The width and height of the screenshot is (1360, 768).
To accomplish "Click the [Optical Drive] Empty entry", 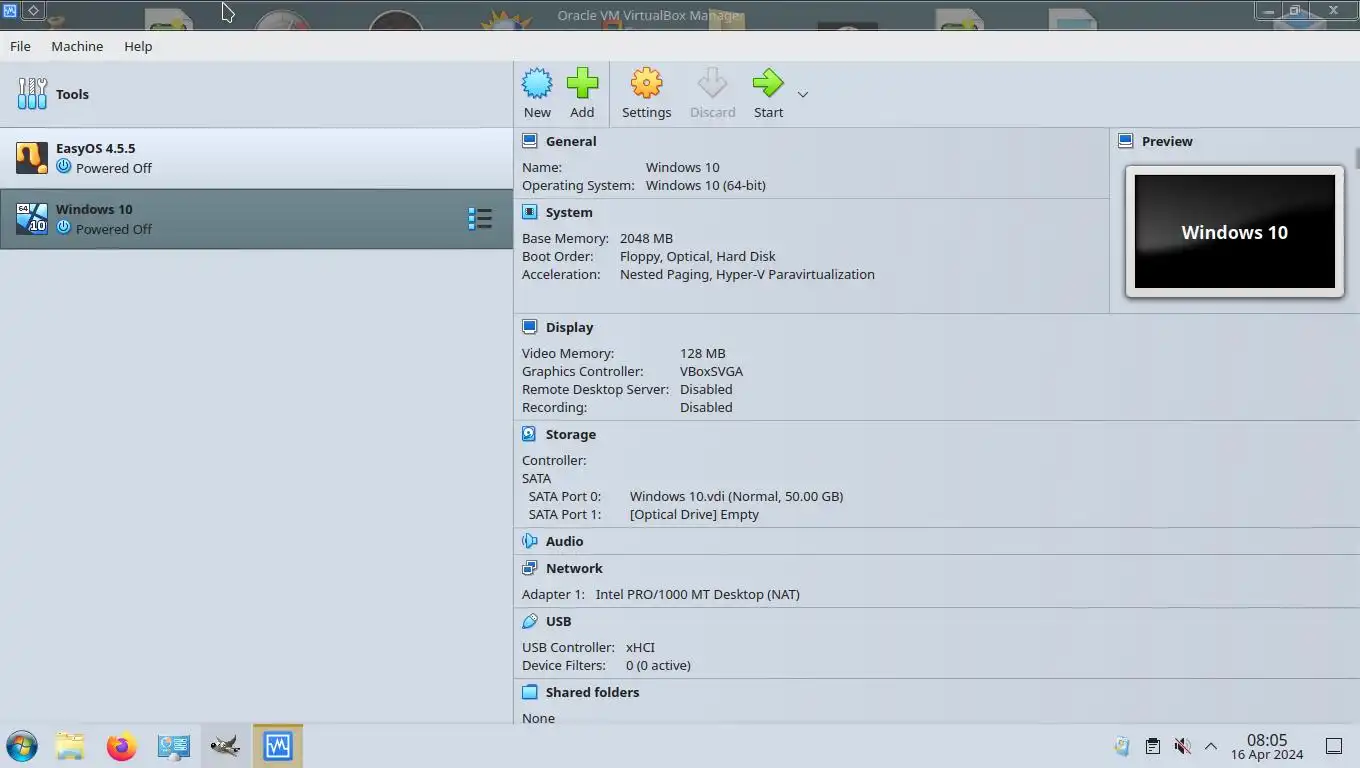I will (x=694, y=514).
